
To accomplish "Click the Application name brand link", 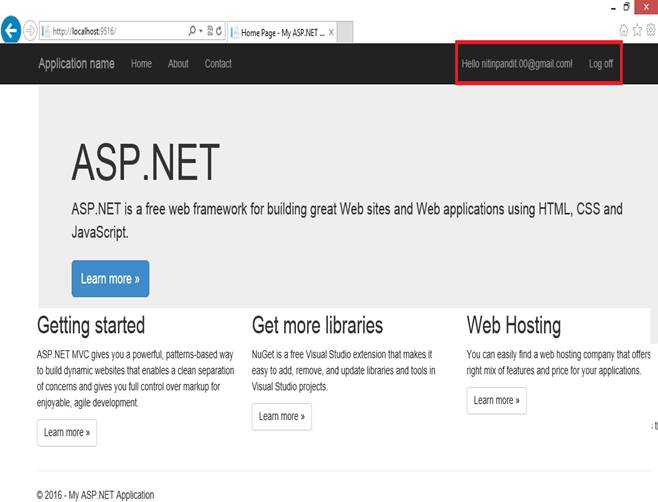I will point(76,63).
